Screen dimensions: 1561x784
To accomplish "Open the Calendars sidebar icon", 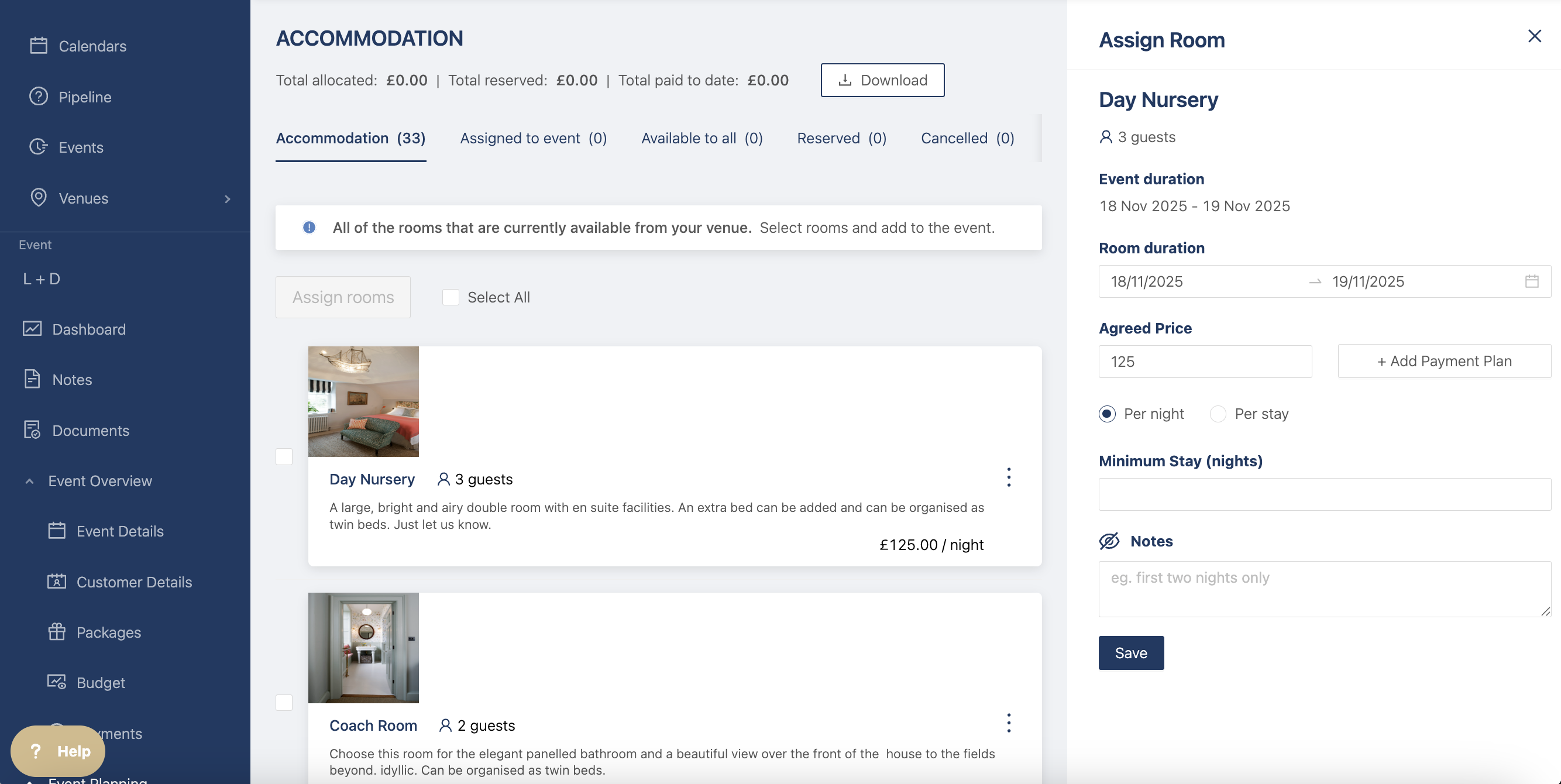I will (x=38, y=46).
